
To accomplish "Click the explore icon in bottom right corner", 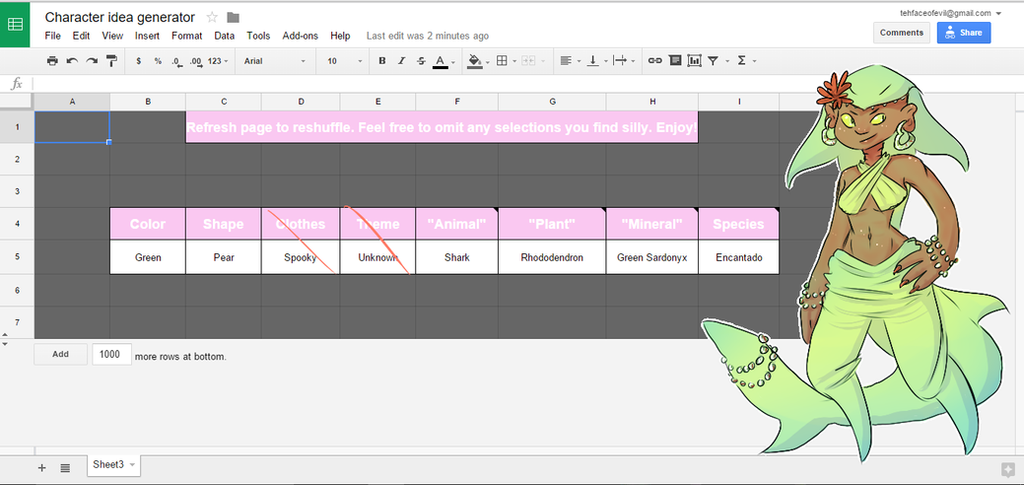I will point(1006,469).
